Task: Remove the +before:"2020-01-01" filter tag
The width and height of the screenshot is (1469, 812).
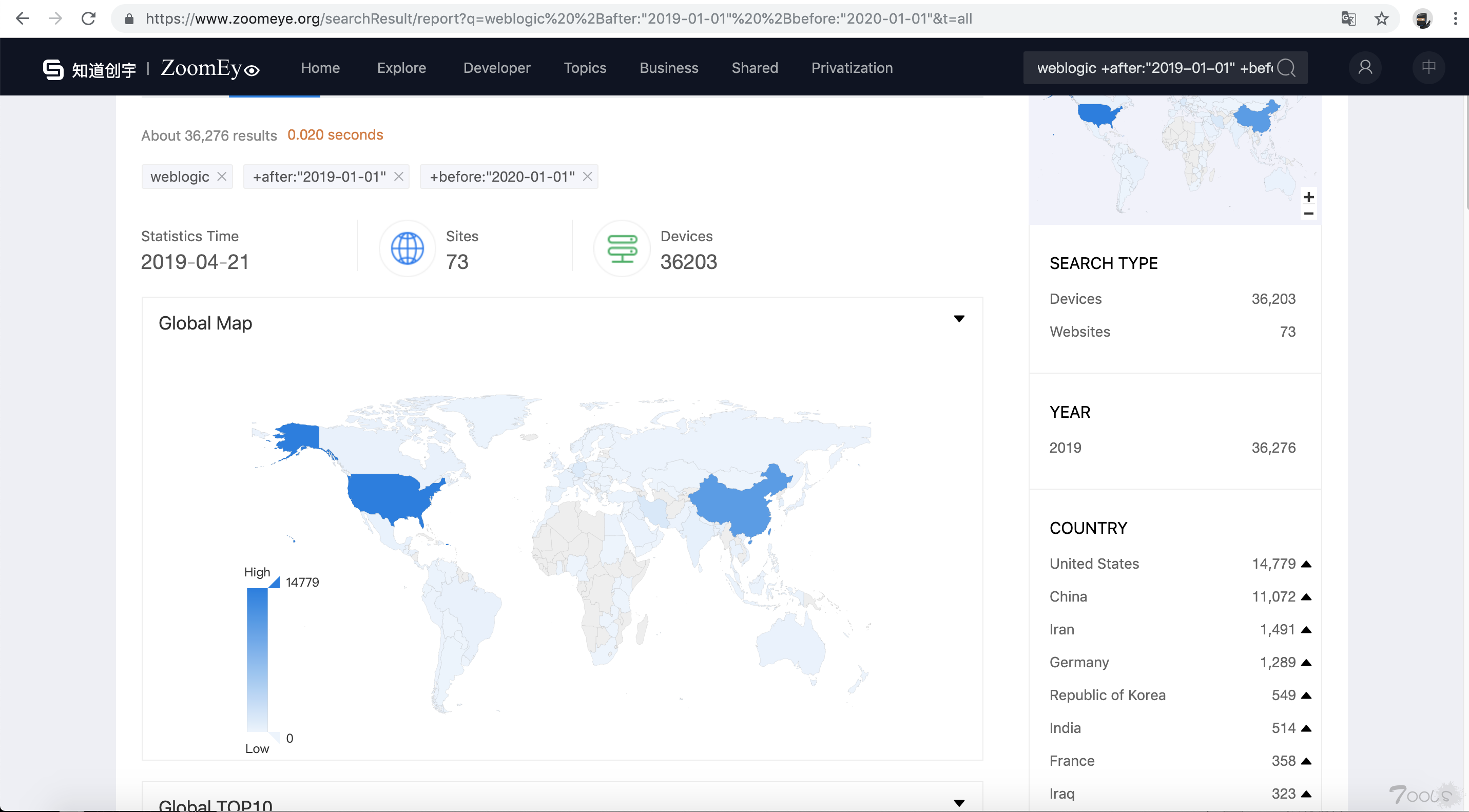Action: (x=587, y=177)
